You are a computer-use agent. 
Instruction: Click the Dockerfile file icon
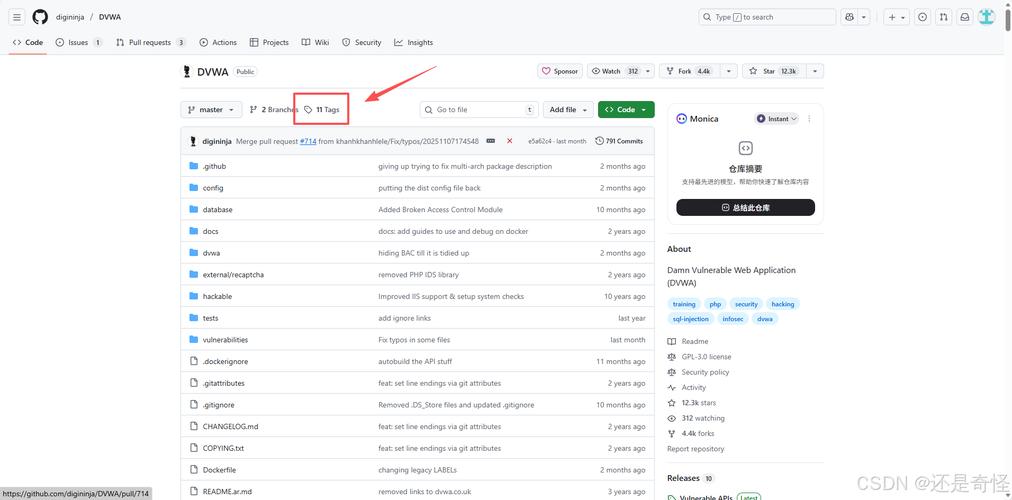pos(194,470)
